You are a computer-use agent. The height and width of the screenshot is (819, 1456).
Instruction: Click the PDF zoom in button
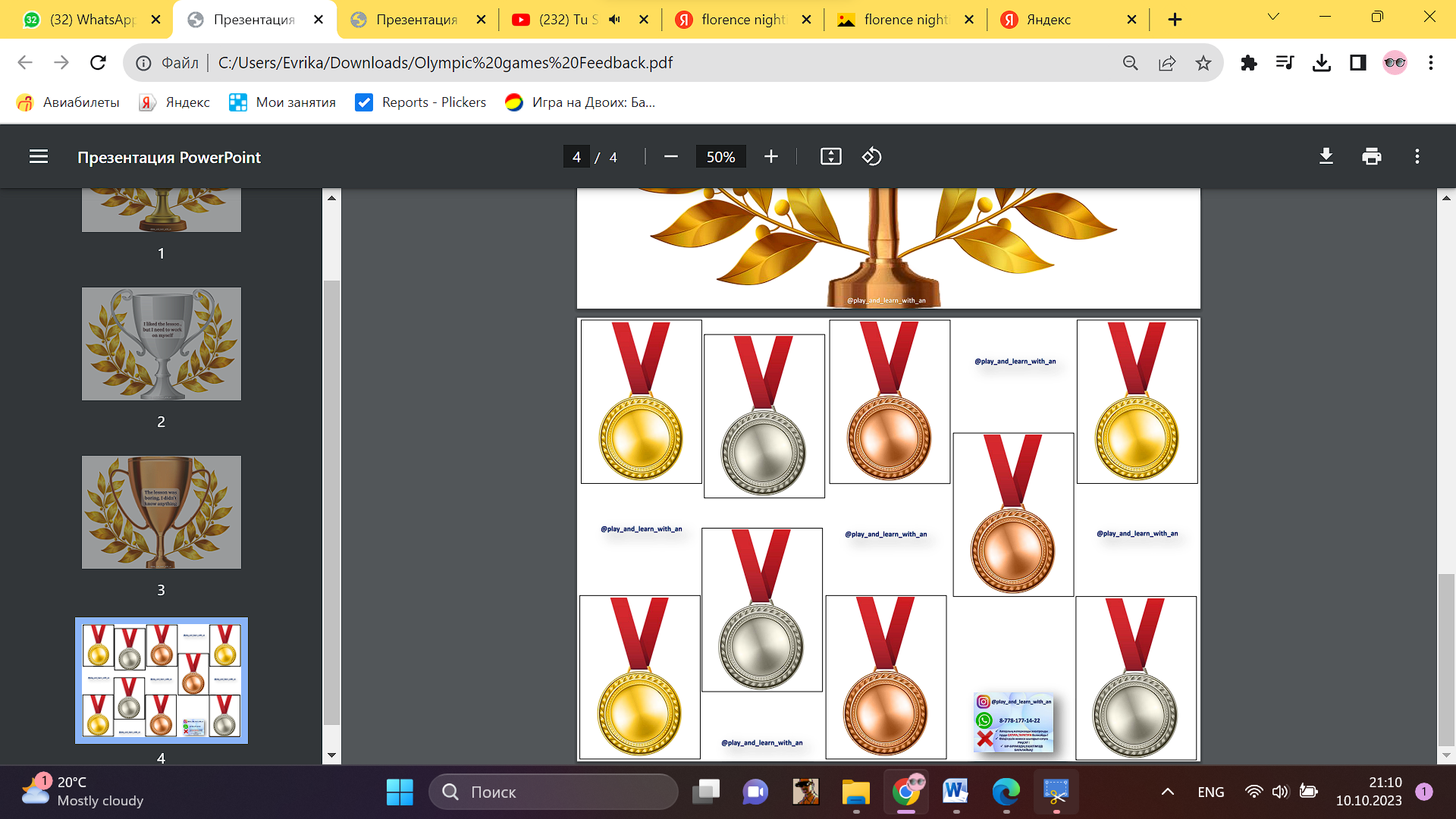click(771, 157)
